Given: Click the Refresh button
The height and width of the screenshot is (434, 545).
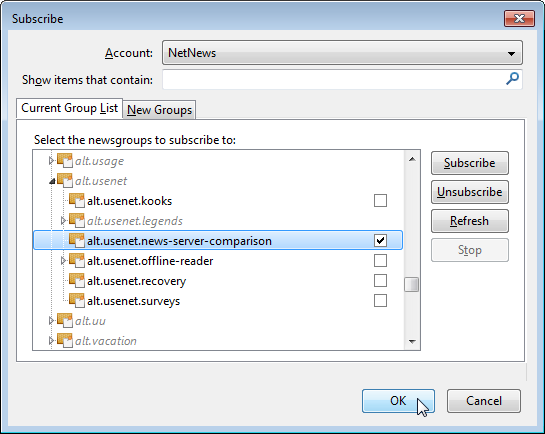Looking at the screenshot, I should pyautogui.click(x=470, y=221).
